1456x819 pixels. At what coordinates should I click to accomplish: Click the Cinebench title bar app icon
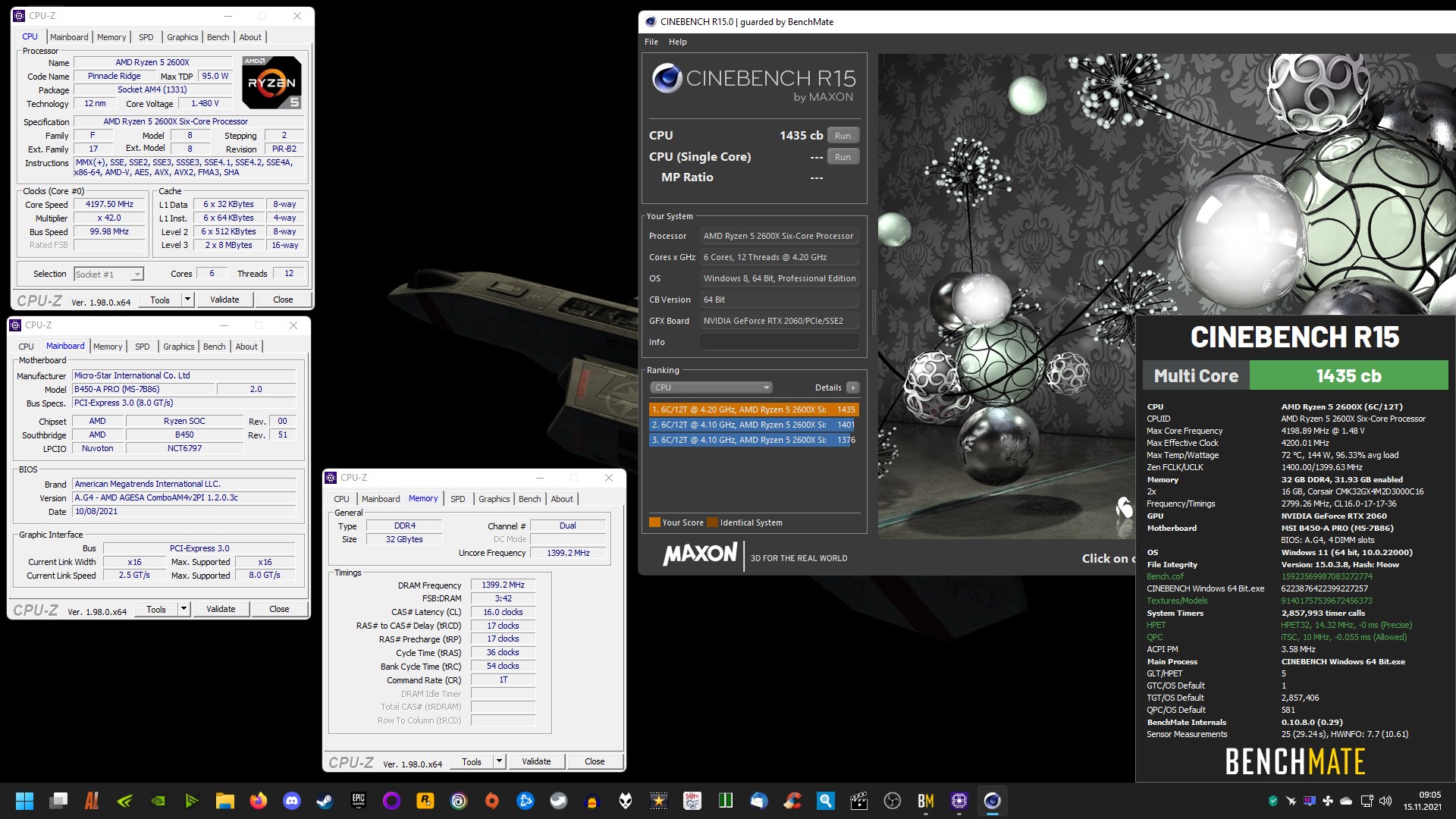[x=651, y=22]
